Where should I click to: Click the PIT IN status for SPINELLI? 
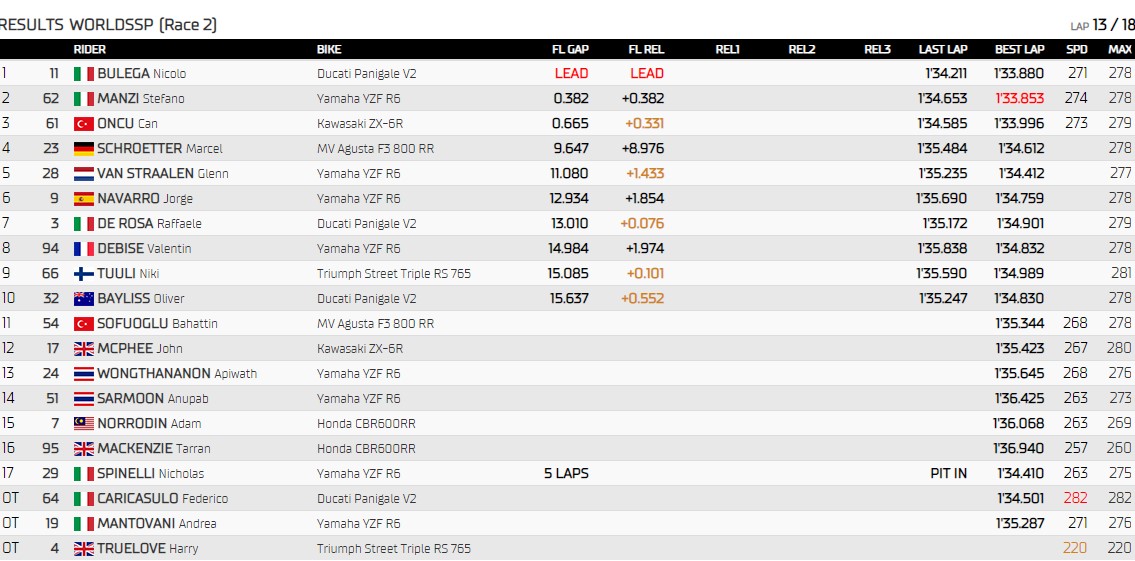[948, 473]
